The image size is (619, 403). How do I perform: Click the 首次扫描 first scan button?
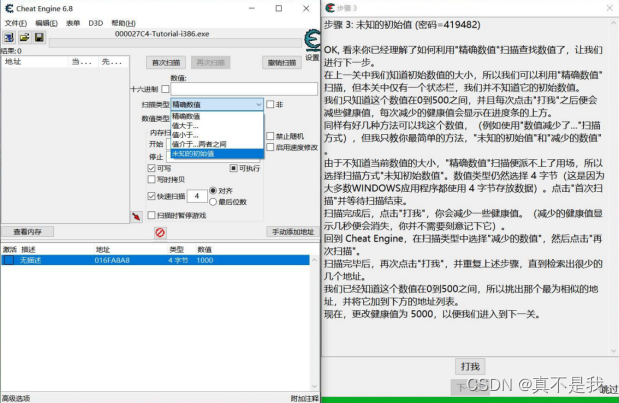tap(166, 62)
